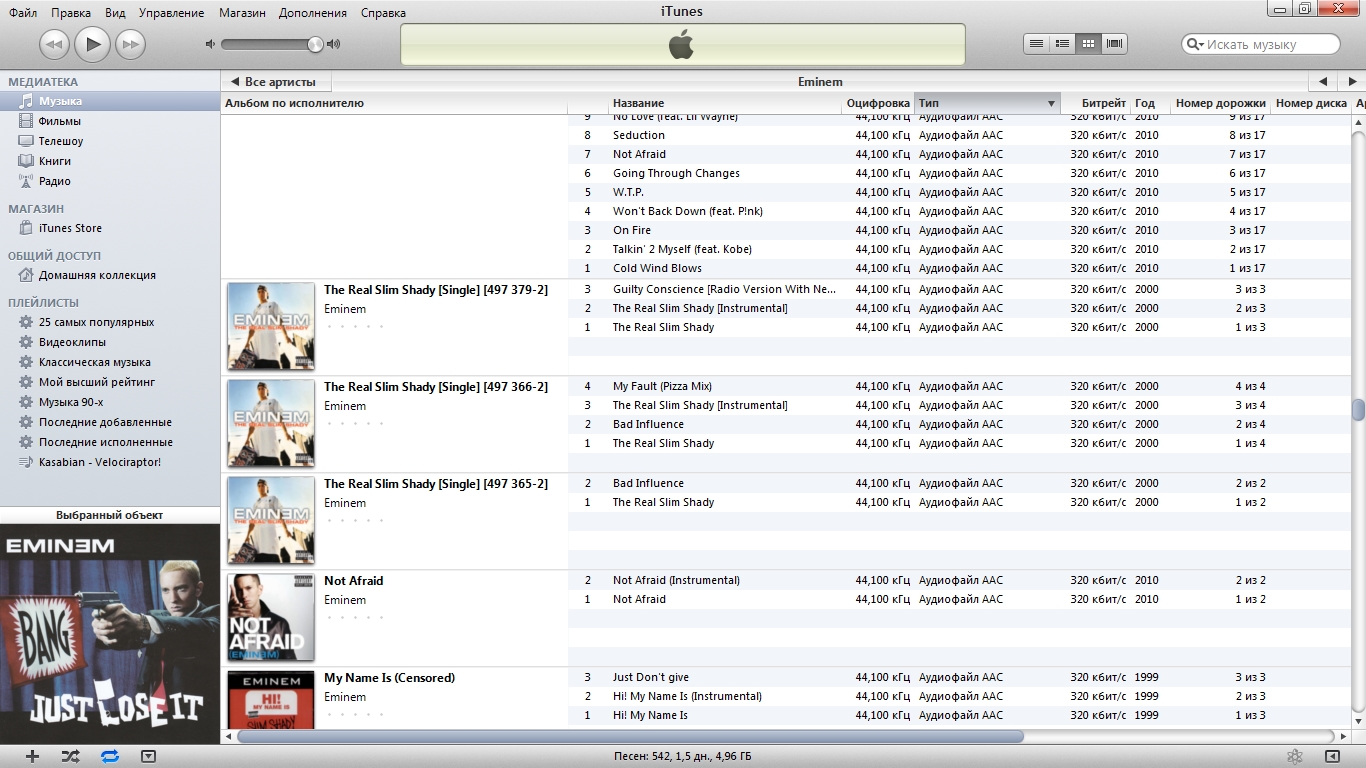Image resolution: width=1366 pixels, height=768 pixels.
Task: Sort by Альбом по исполнителю column
Action: (394, 103)
